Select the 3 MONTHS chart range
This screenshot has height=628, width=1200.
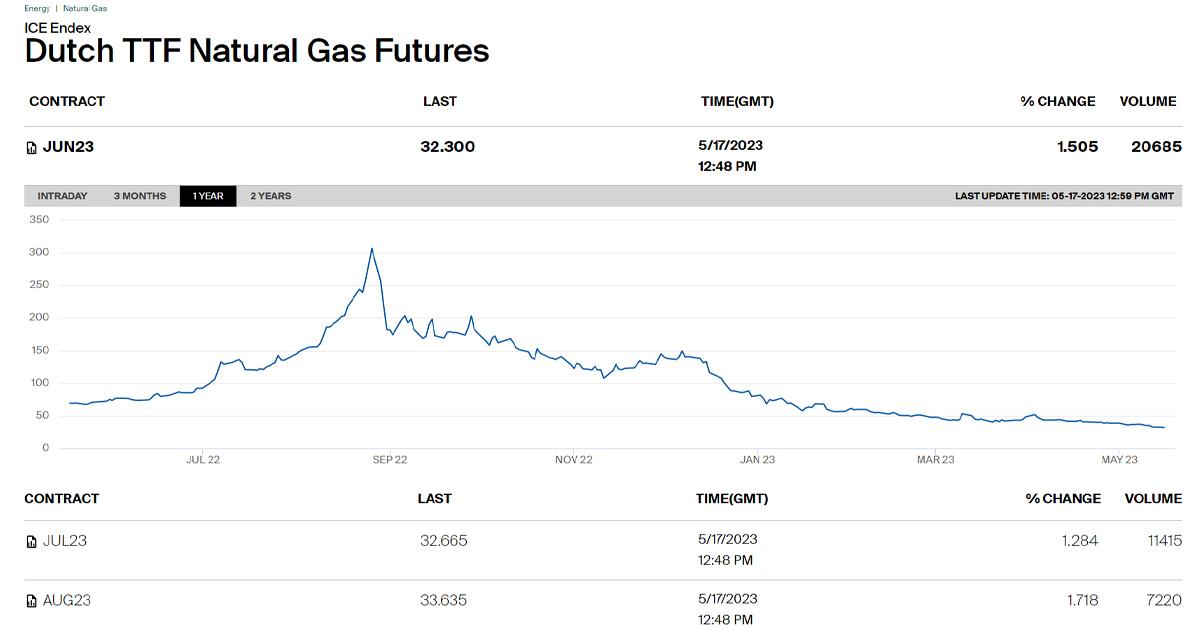point(140,196)
